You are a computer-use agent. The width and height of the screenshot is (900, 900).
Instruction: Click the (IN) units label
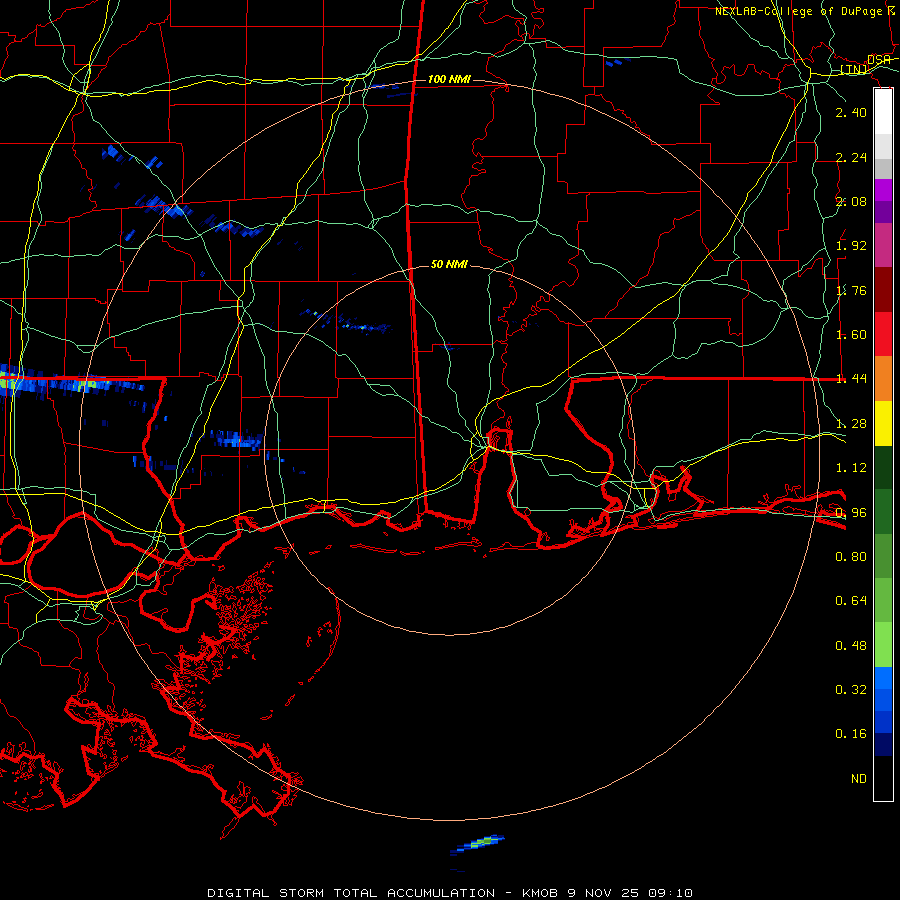click(854, 69)
